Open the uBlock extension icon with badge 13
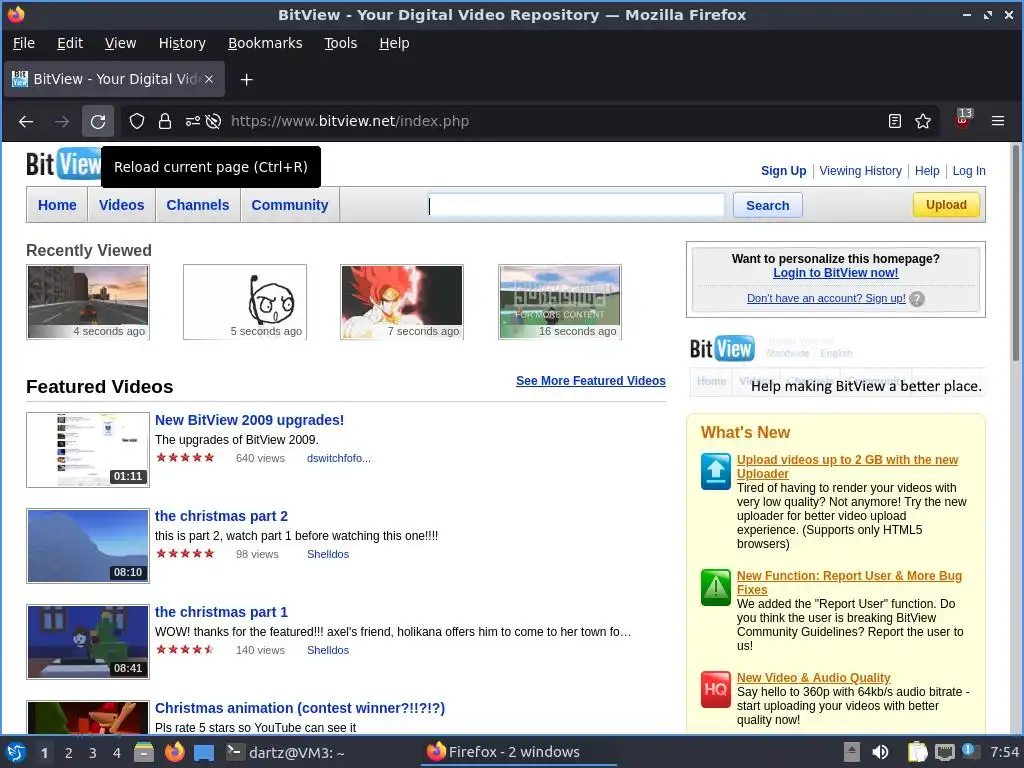This screenshot has height=768, width=1024. coord(963,118)
